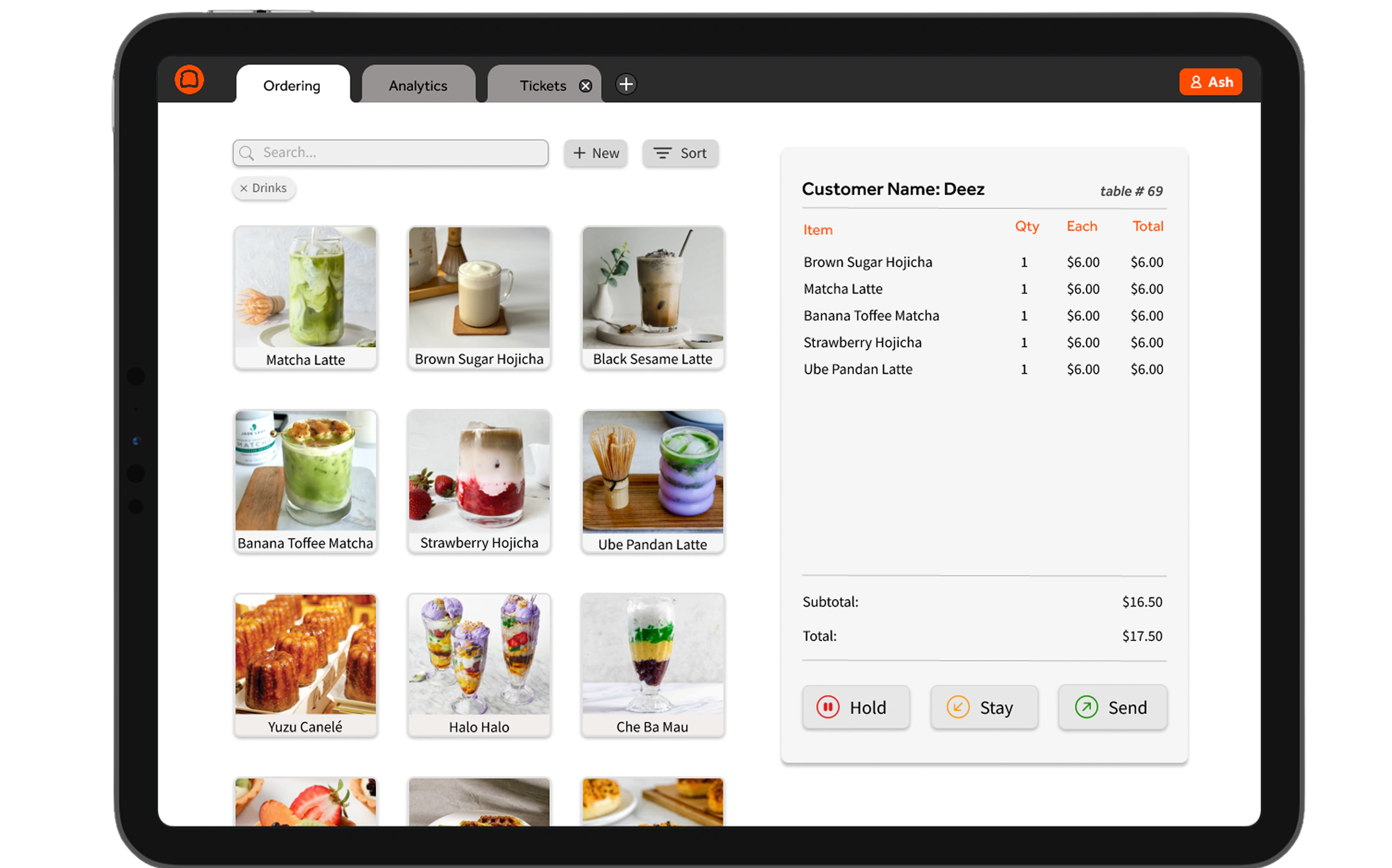
Task: Click the orange app logo icon
Action: (189, 80)
